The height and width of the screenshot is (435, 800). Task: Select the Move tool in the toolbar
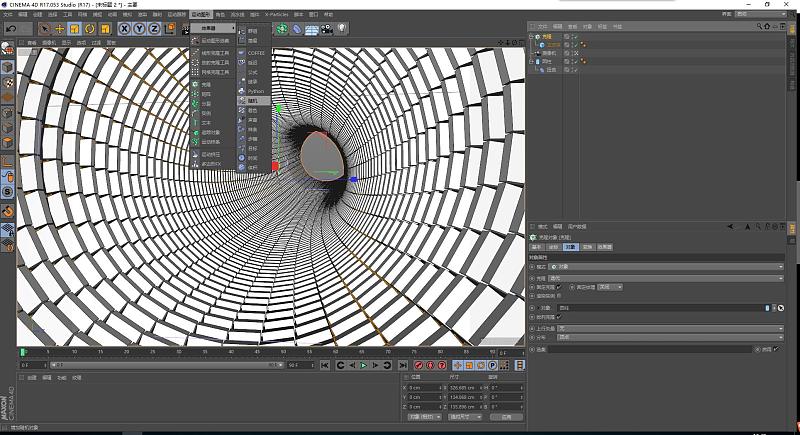(59, 29)
